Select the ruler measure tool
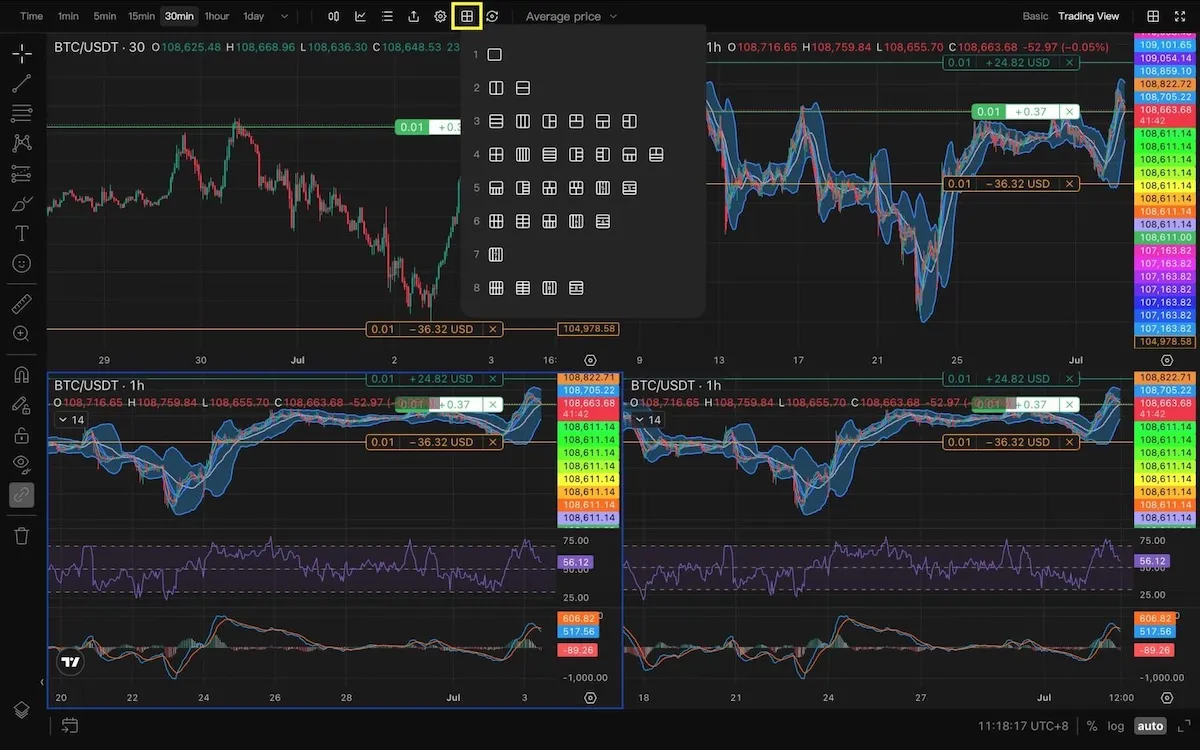The height and width of the screenshot is (750, 1200). pos(22,303)
